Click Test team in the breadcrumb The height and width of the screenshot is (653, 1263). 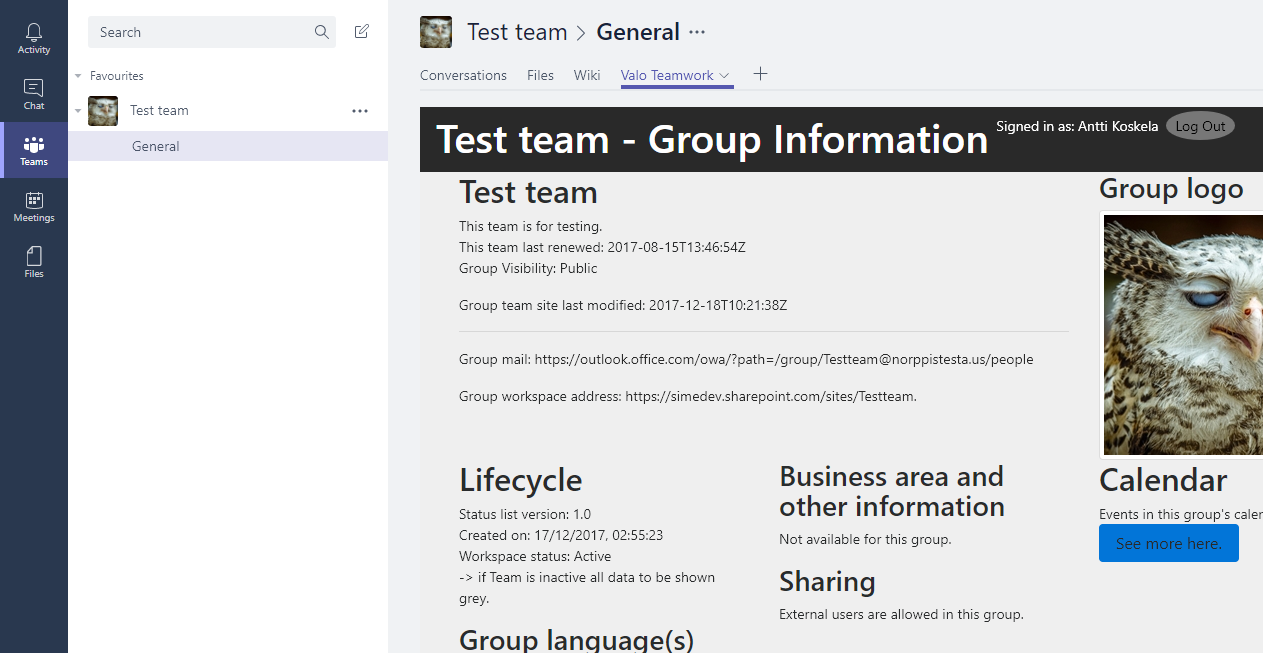tap(517, 32)
